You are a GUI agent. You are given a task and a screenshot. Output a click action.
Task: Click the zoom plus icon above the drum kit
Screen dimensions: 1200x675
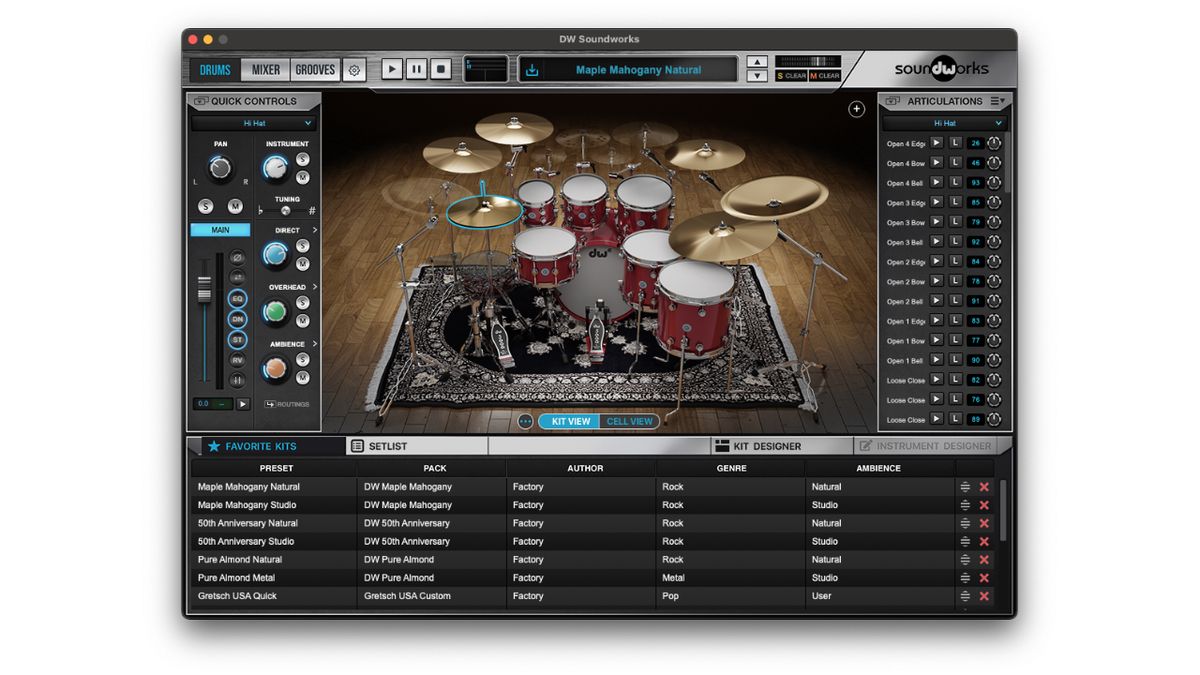[857, 109]
